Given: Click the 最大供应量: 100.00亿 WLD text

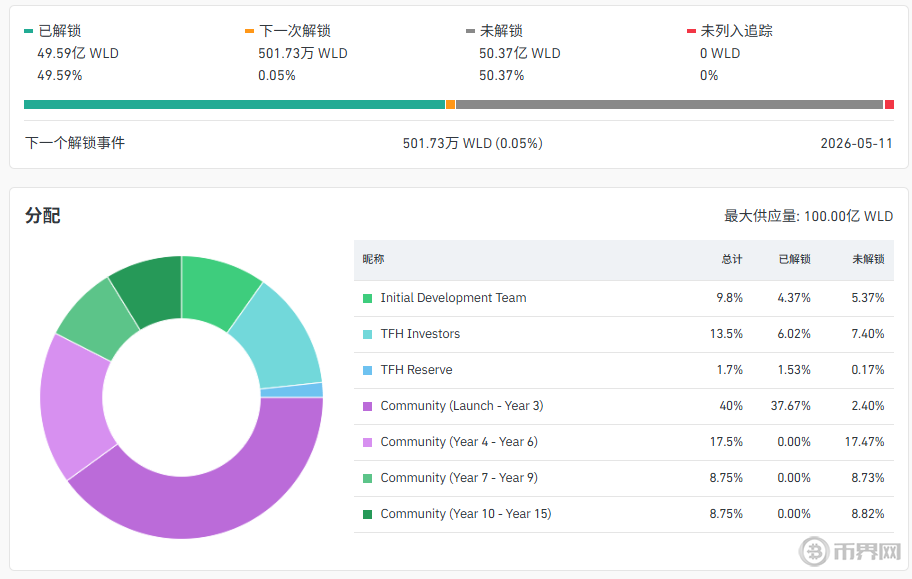Looking at the screenshot, I should tap(808, 216).
